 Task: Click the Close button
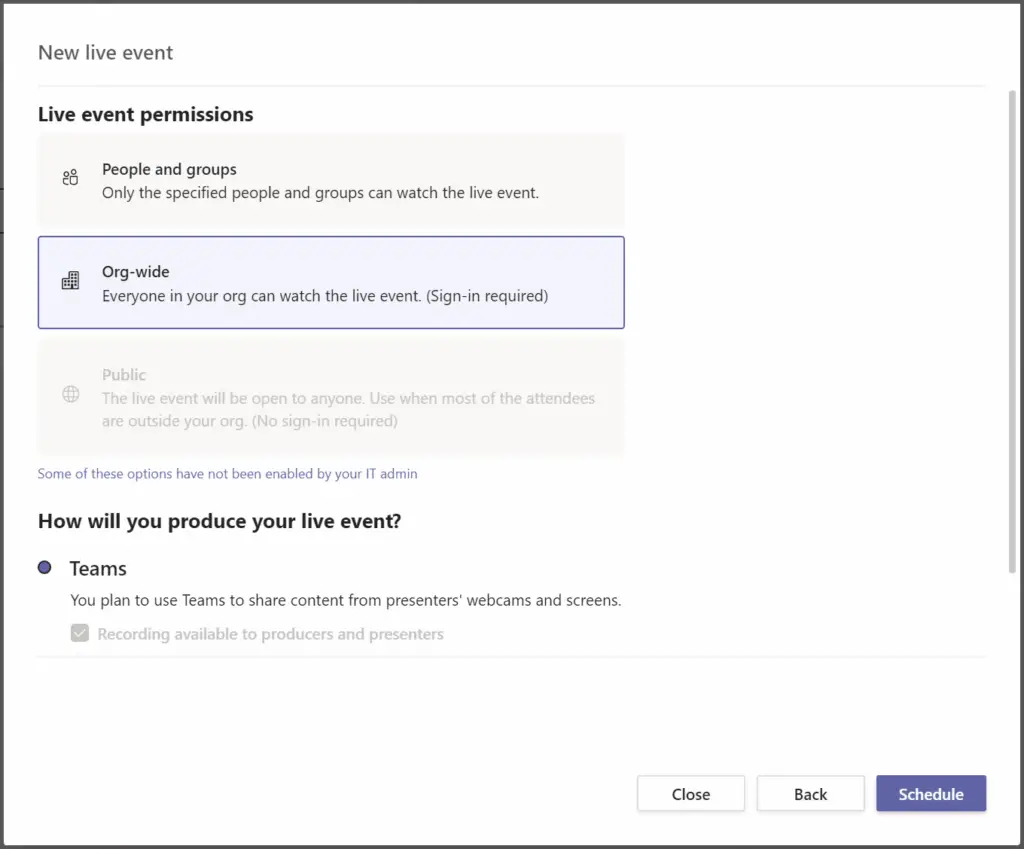(691, 793)
